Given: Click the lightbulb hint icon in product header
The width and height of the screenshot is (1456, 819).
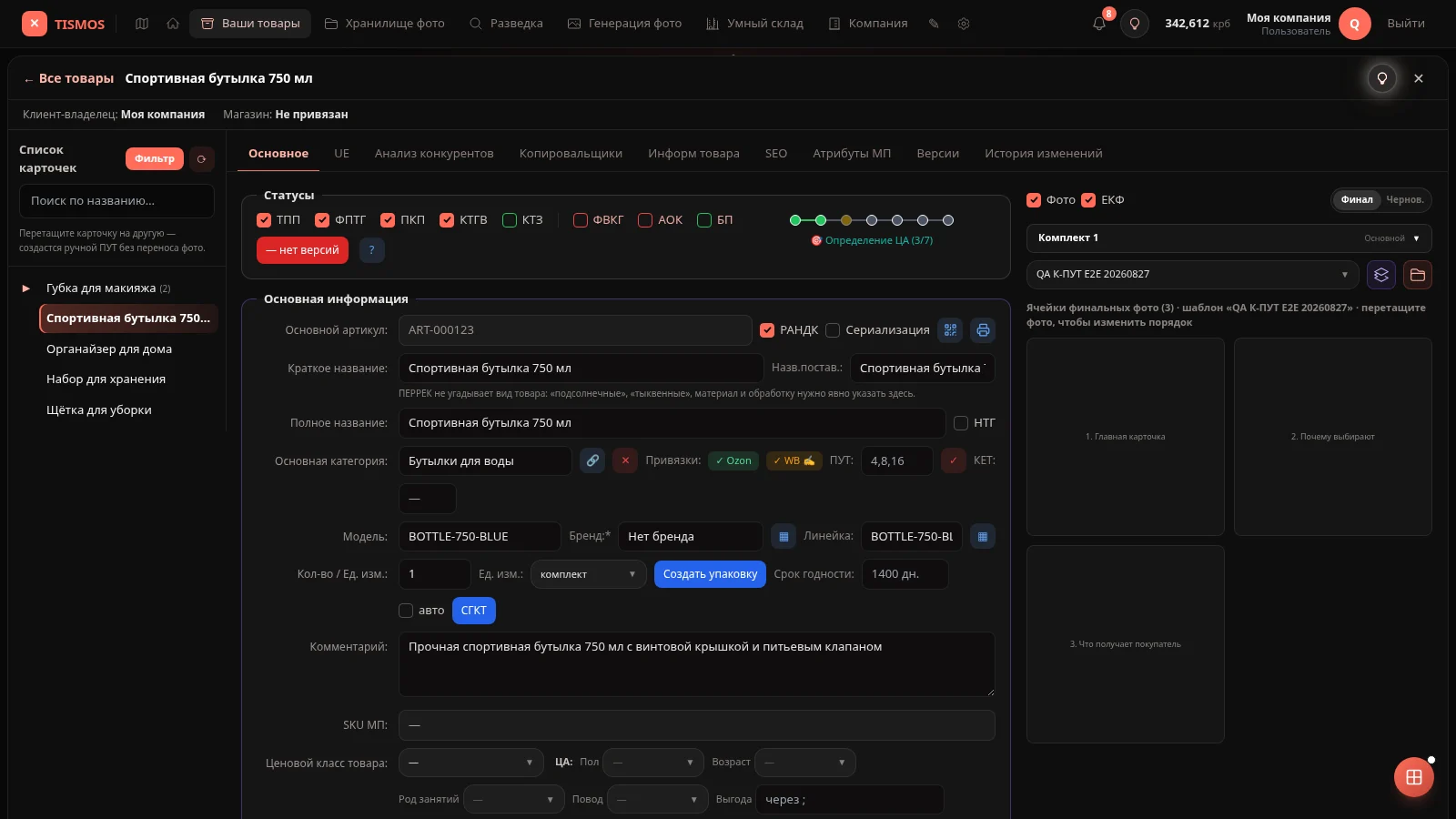Looking at the screenshot, I should click(x=1382, y=78).
